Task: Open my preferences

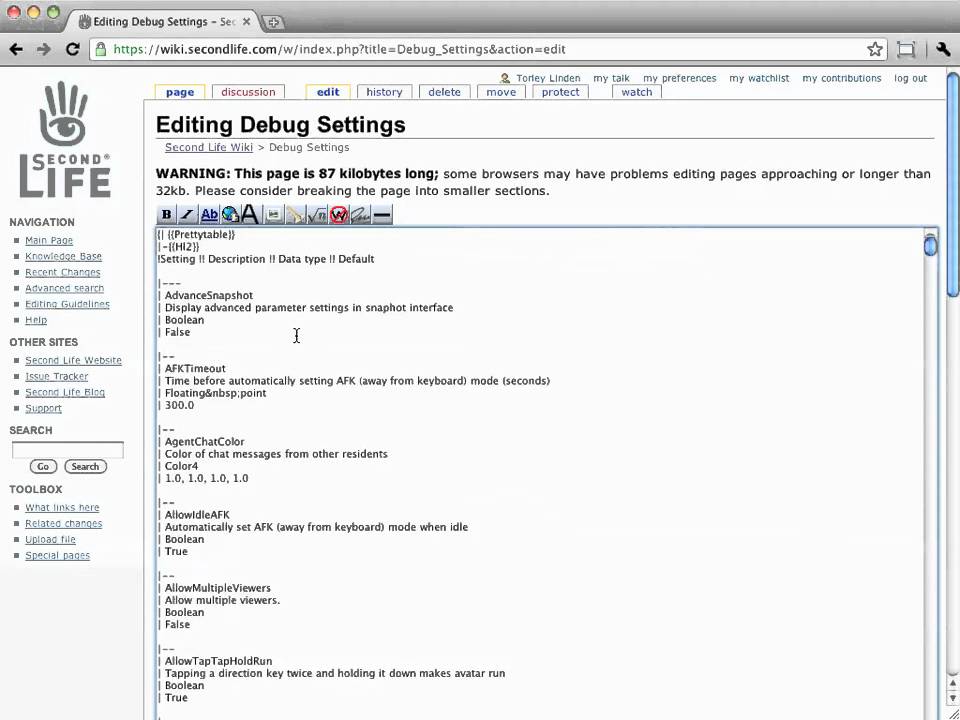Action: tap(680, 78)
